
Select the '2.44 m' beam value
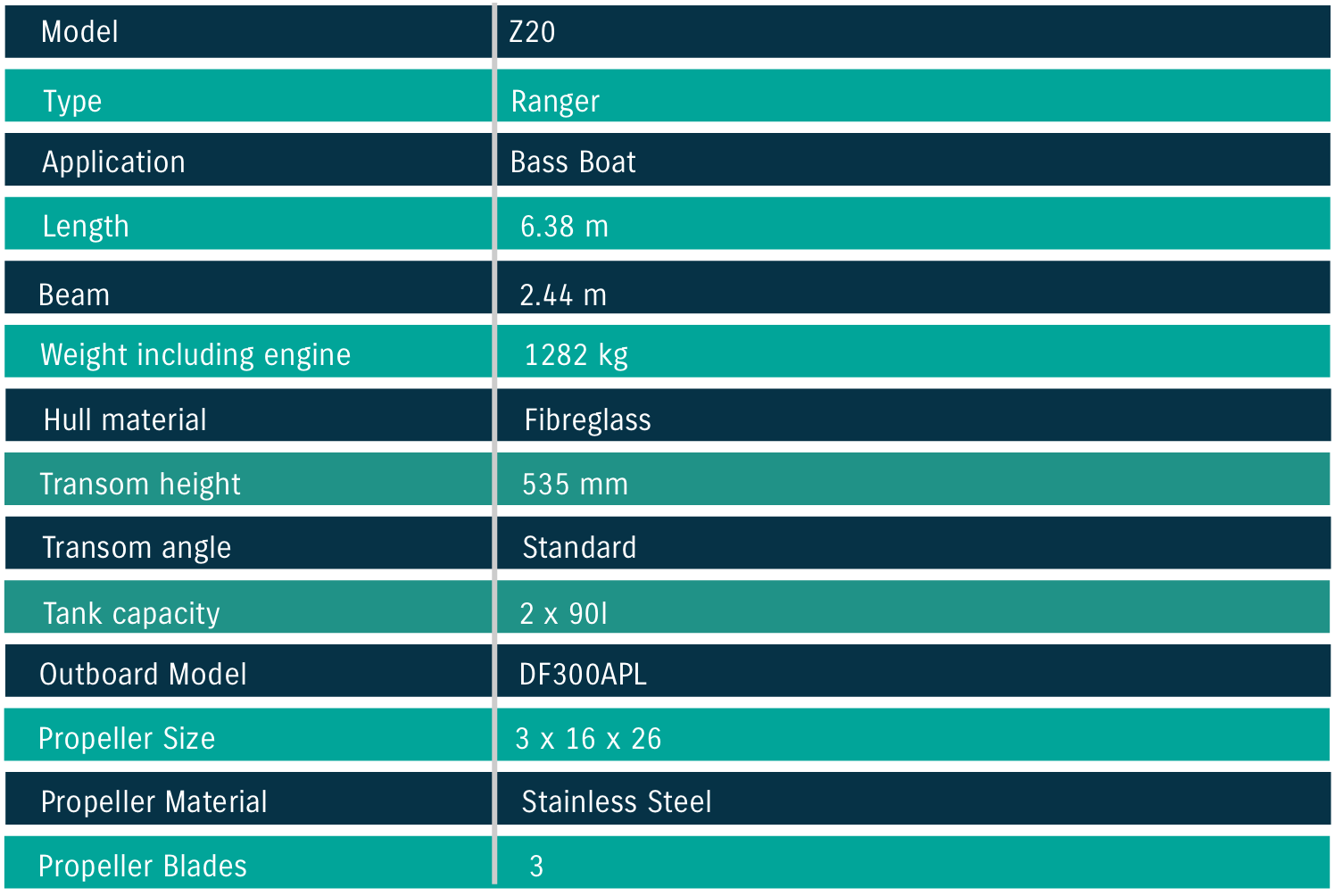pyautogui.click(x=563, y=295)
